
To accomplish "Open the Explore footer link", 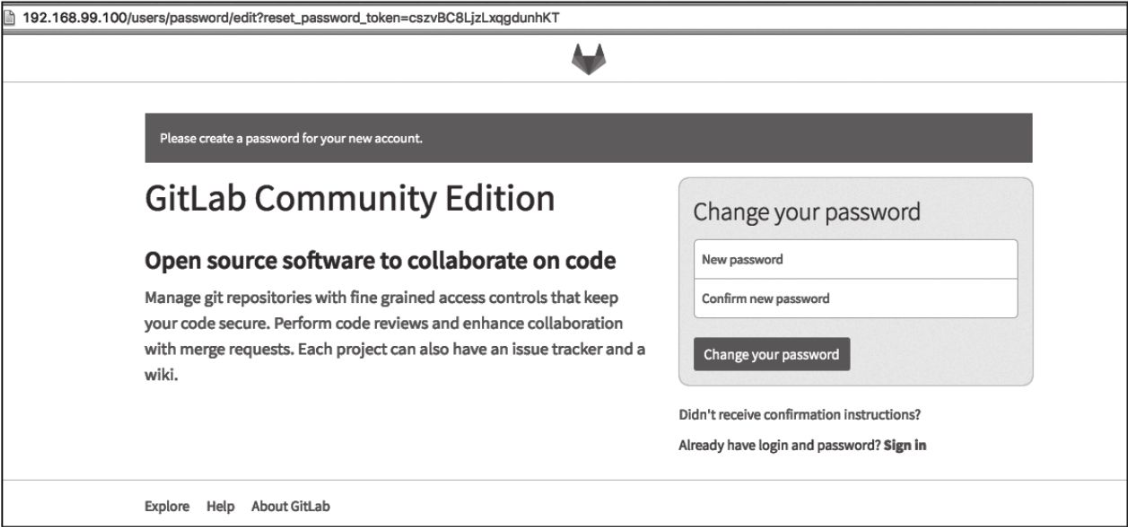I will point(167,506).
